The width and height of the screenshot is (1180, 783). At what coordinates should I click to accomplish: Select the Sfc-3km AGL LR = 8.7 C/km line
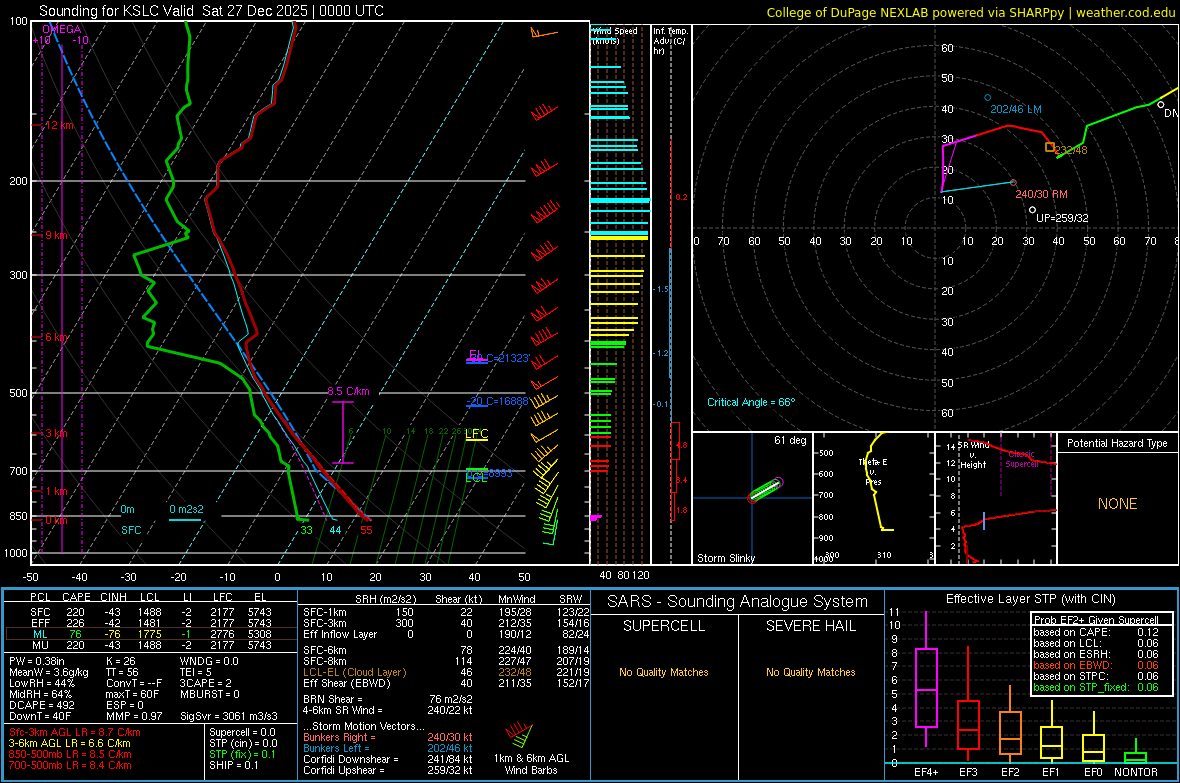(75, 732)
